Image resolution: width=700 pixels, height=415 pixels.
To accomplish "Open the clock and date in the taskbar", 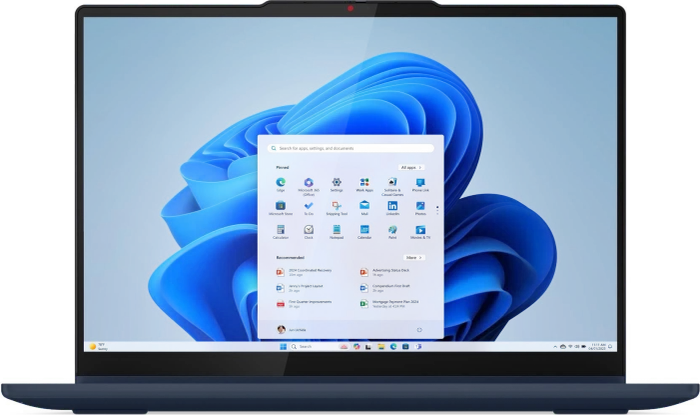I will pos(597,346).
